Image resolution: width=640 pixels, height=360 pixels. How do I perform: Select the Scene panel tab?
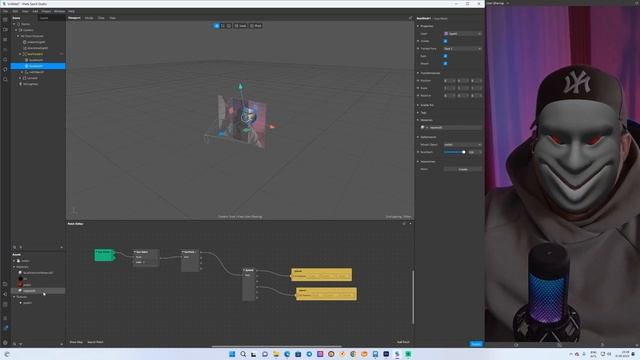tap(16, 18)
